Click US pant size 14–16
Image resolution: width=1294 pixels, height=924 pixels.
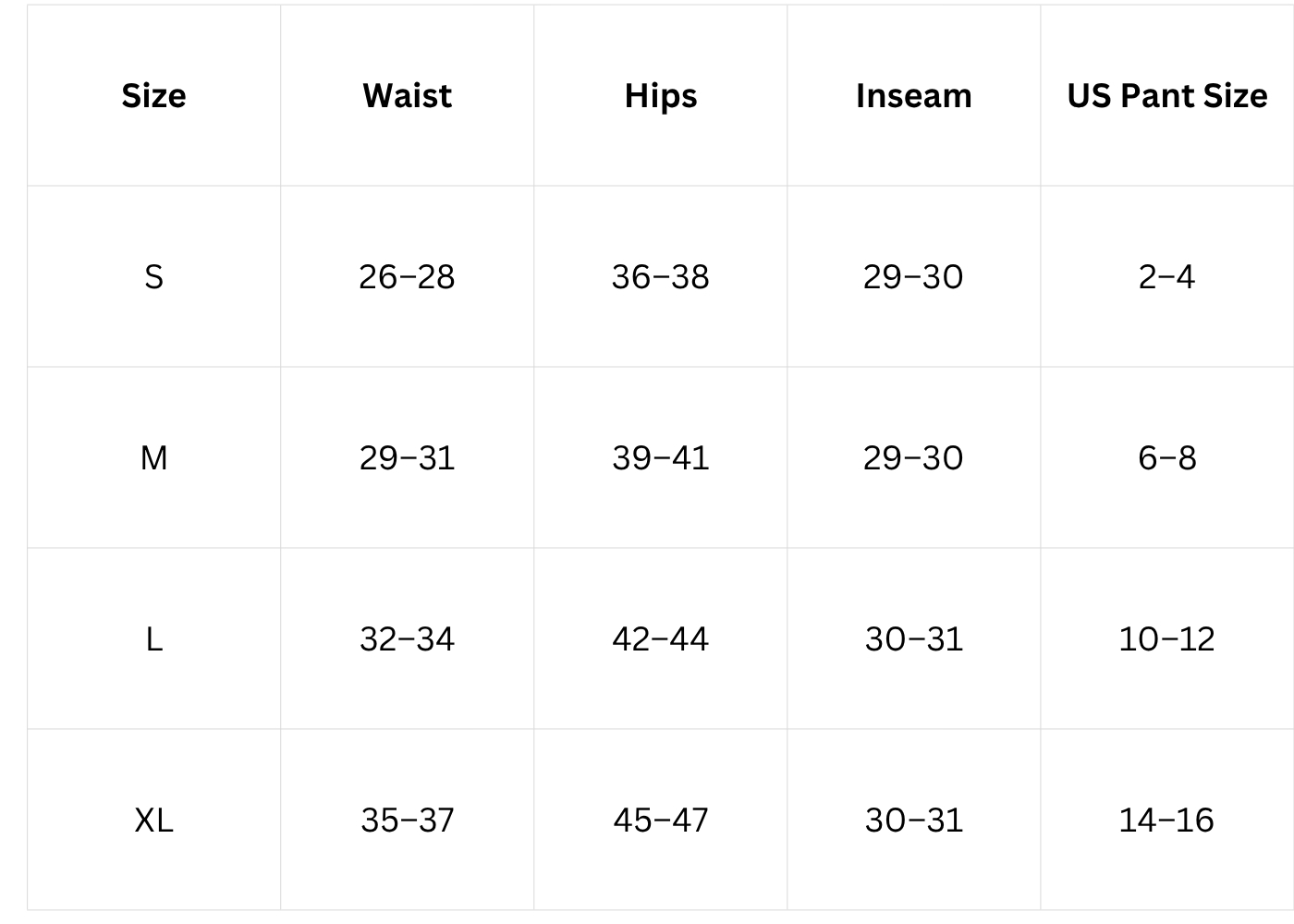(1166, 820)
